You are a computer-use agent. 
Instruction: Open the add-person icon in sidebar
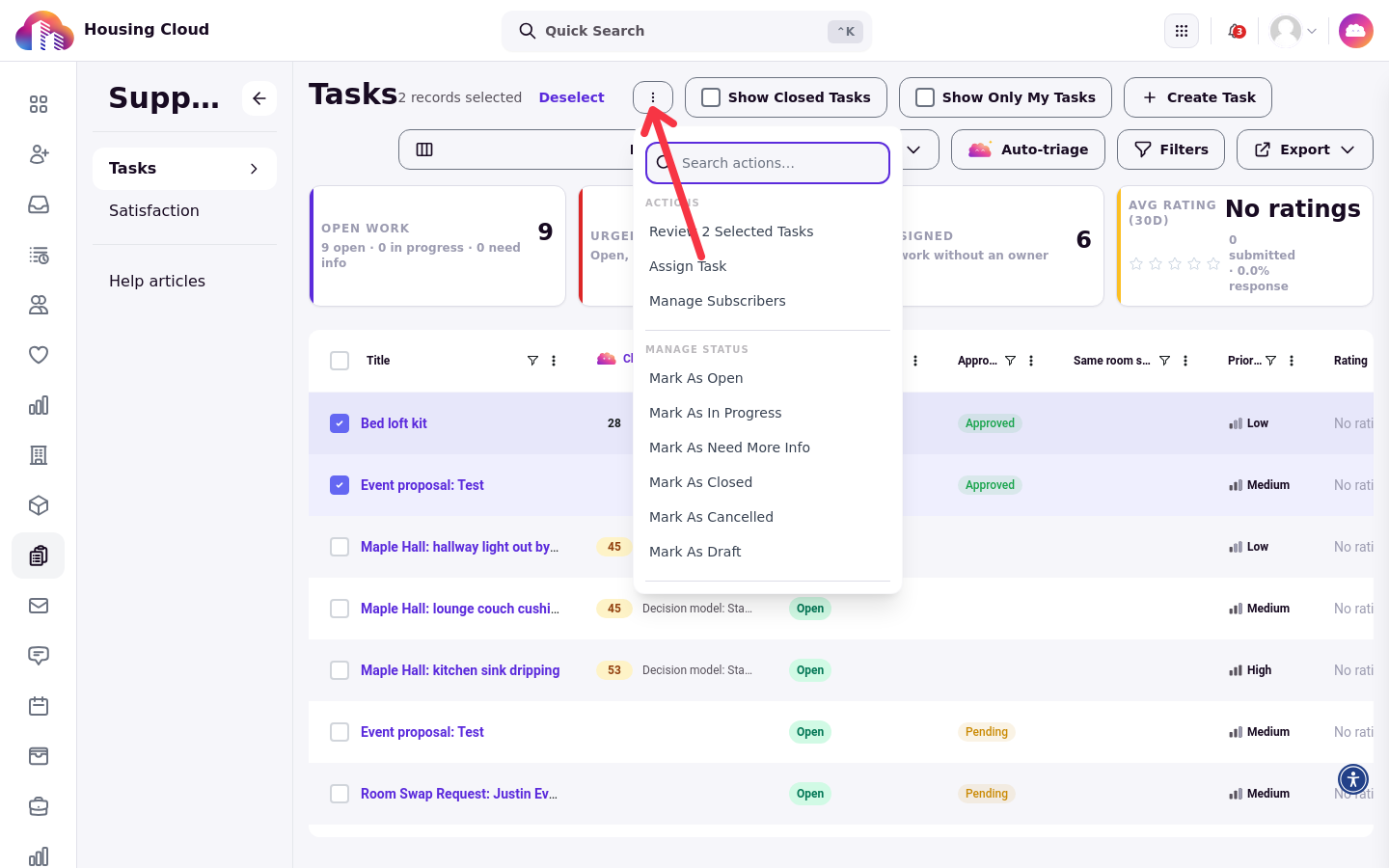point(39,154)
